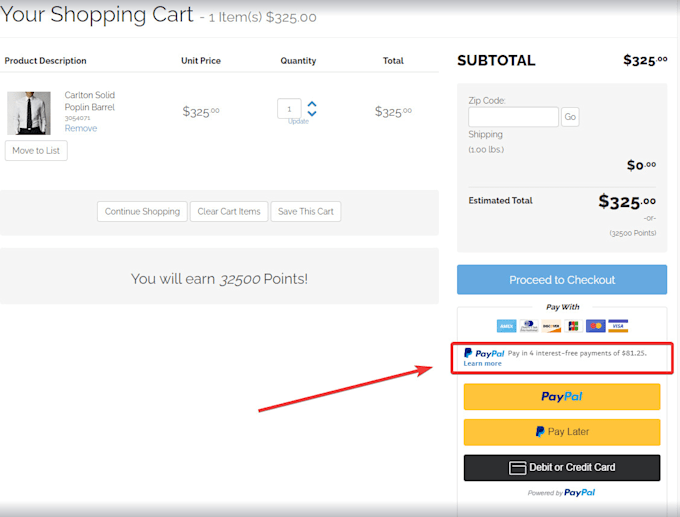The width and height of the screenshot is (680, 517).
Task: Open the Carlton shirt product thumbnail
Action: pos(29,113)
